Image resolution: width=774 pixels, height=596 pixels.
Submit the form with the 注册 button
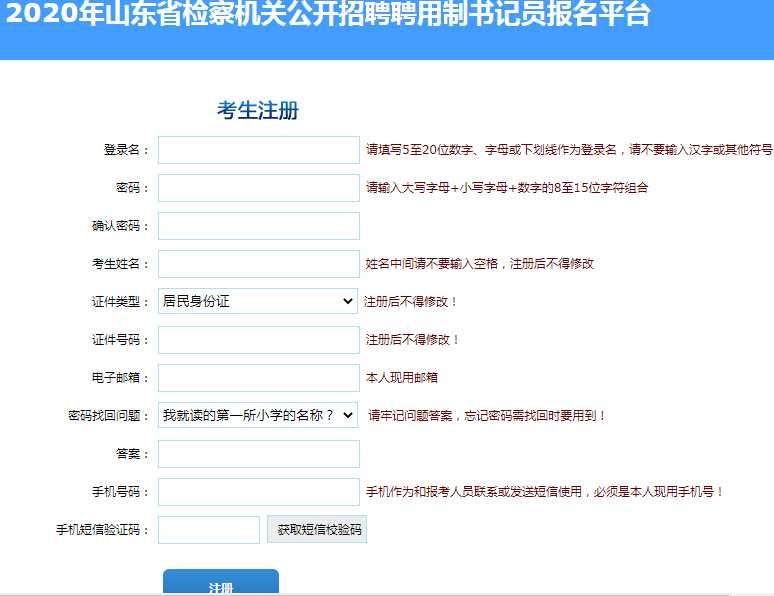click(221, 585)
